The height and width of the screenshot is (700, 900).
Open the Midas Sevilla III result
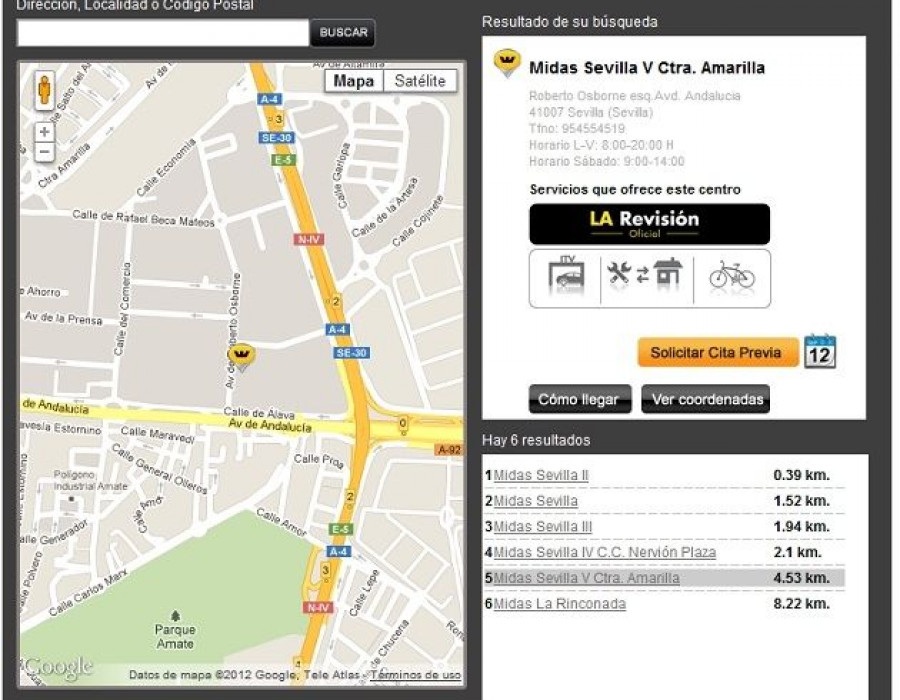pos(542,527)
